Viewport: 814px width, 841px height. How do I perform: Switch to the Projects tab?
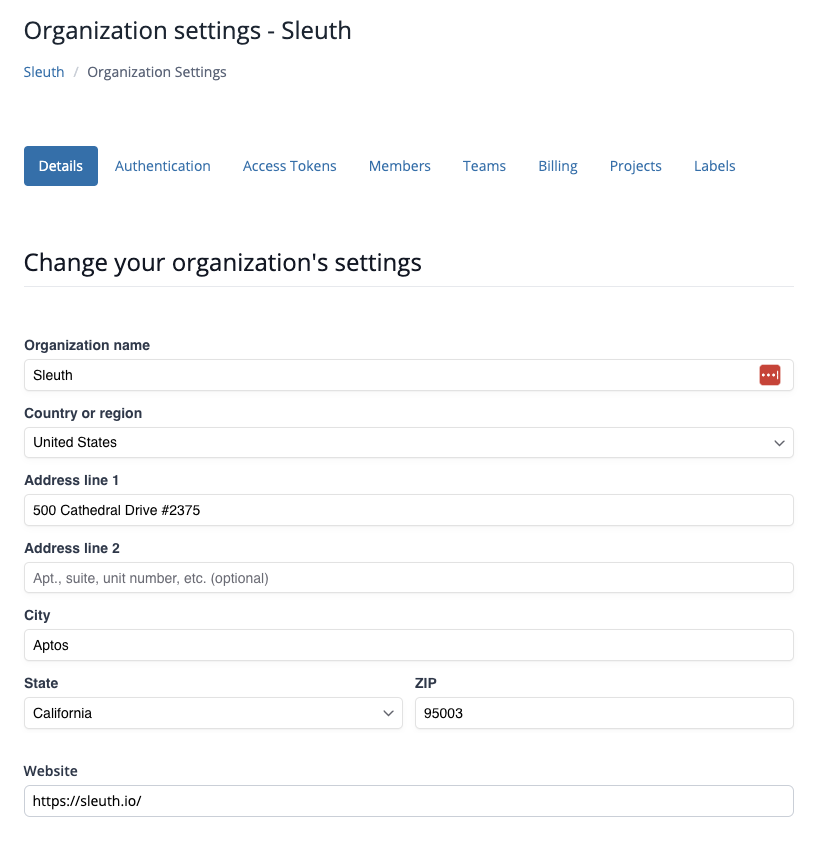point(635,166)
